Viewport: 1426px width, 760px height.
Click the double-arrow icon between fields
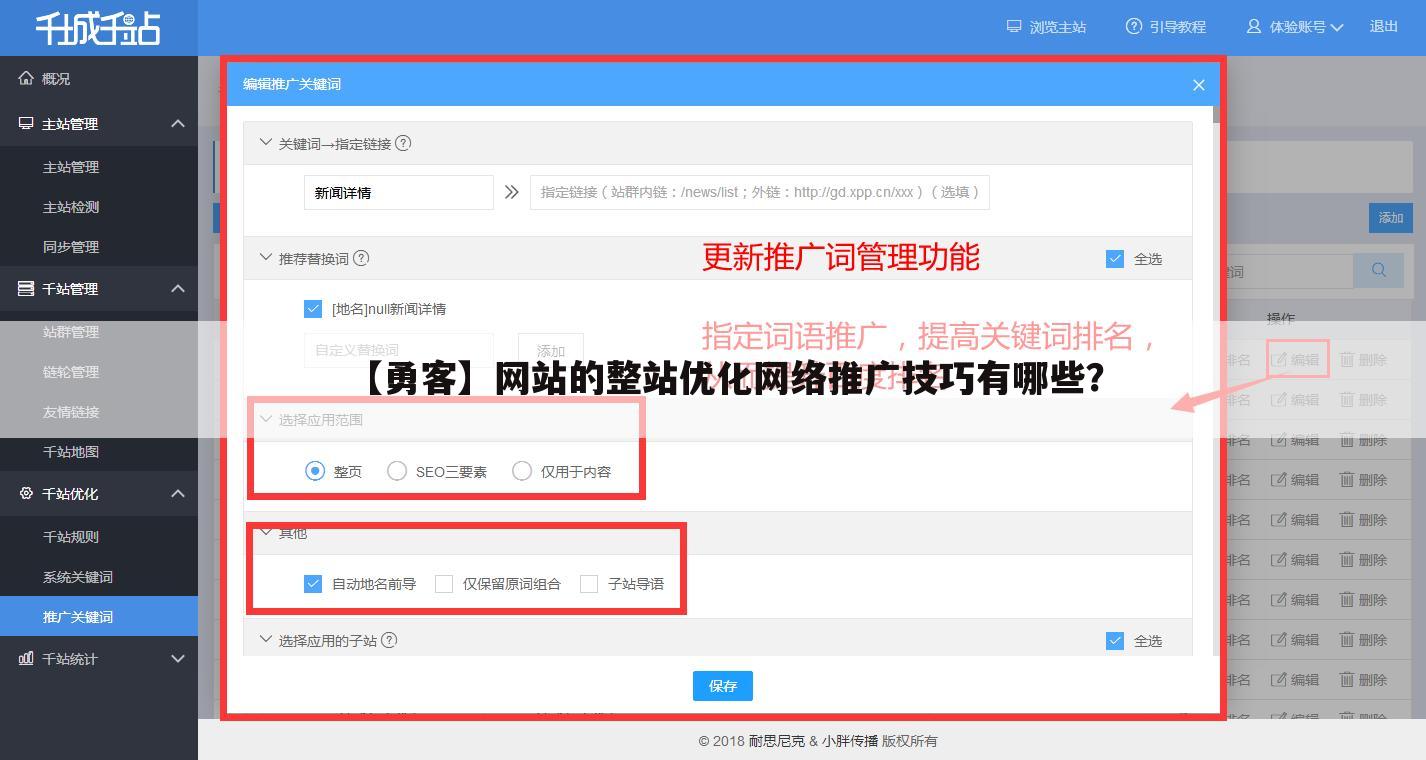pos(512,192)
